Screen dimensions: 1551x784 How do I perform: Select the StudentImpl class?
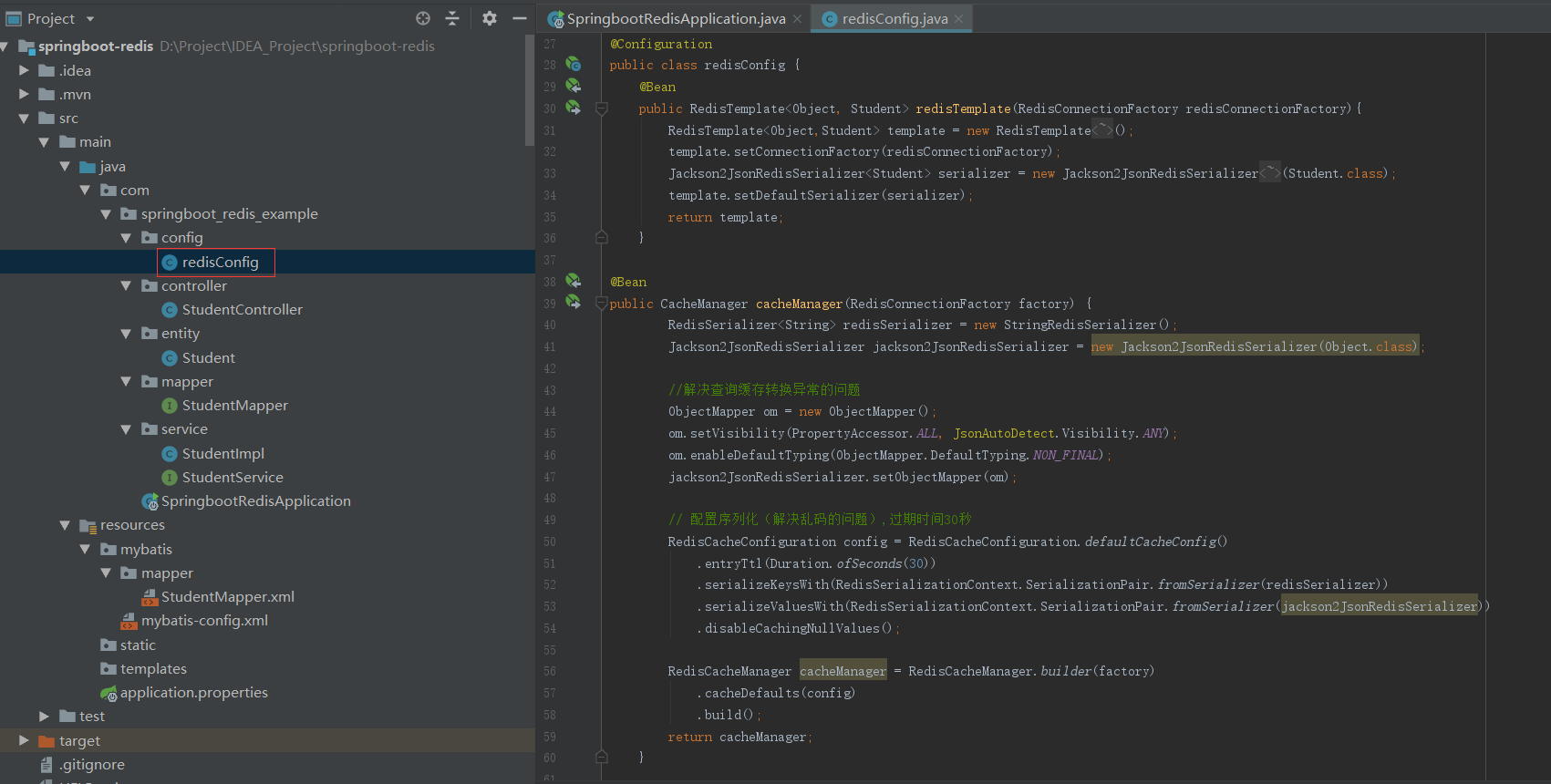pos(222,453)
